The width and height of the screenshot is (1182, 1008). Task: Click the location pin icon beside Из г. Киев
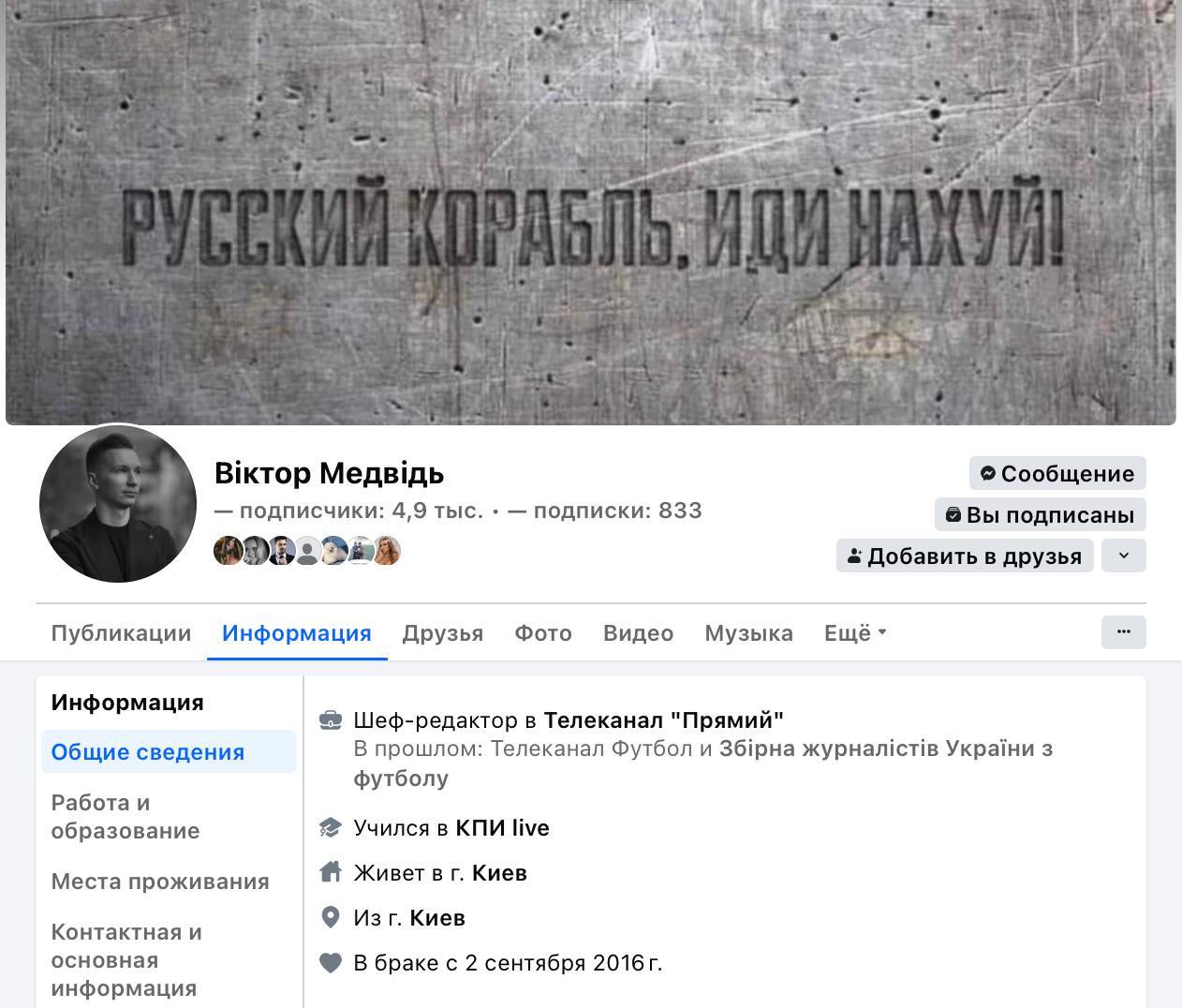[x=330, y=917]
